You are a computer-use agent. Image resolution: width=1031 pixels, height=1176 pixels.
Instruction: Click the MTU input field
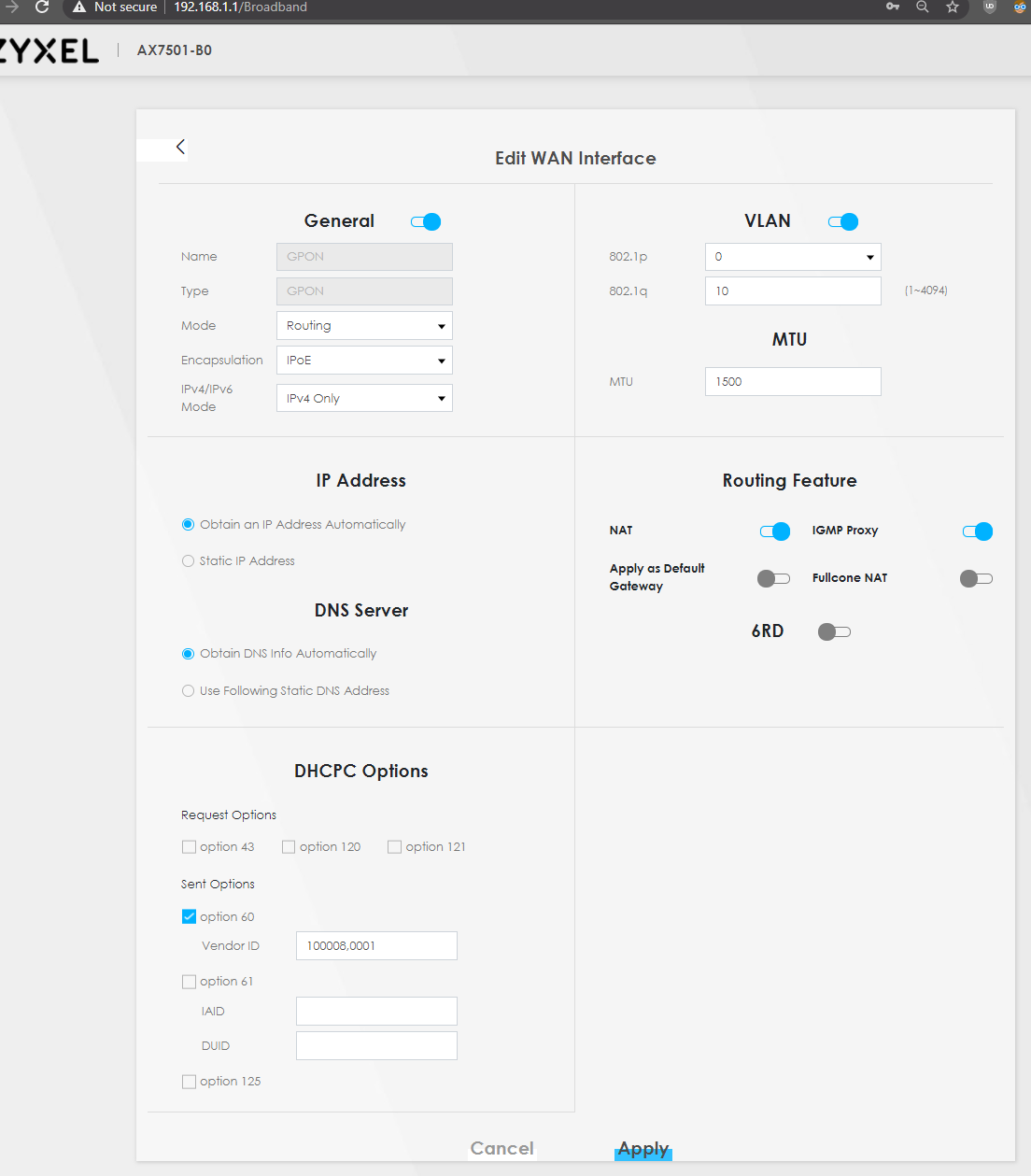tap(793, 382)
